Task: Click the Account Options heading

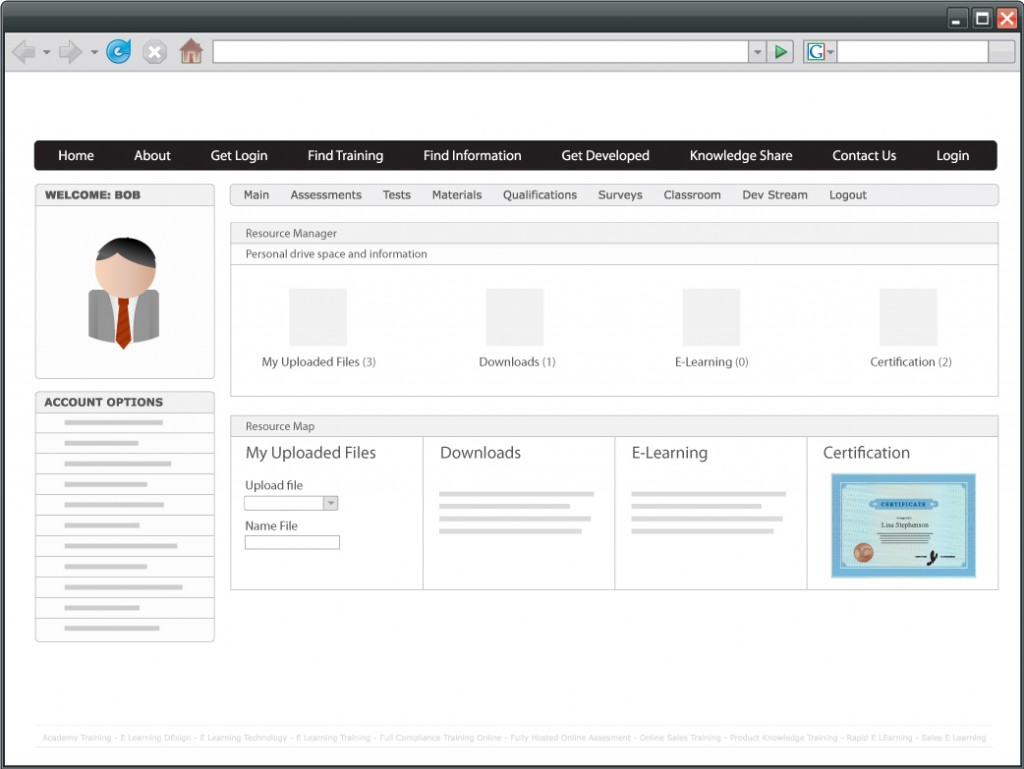Action: [104, 402]
